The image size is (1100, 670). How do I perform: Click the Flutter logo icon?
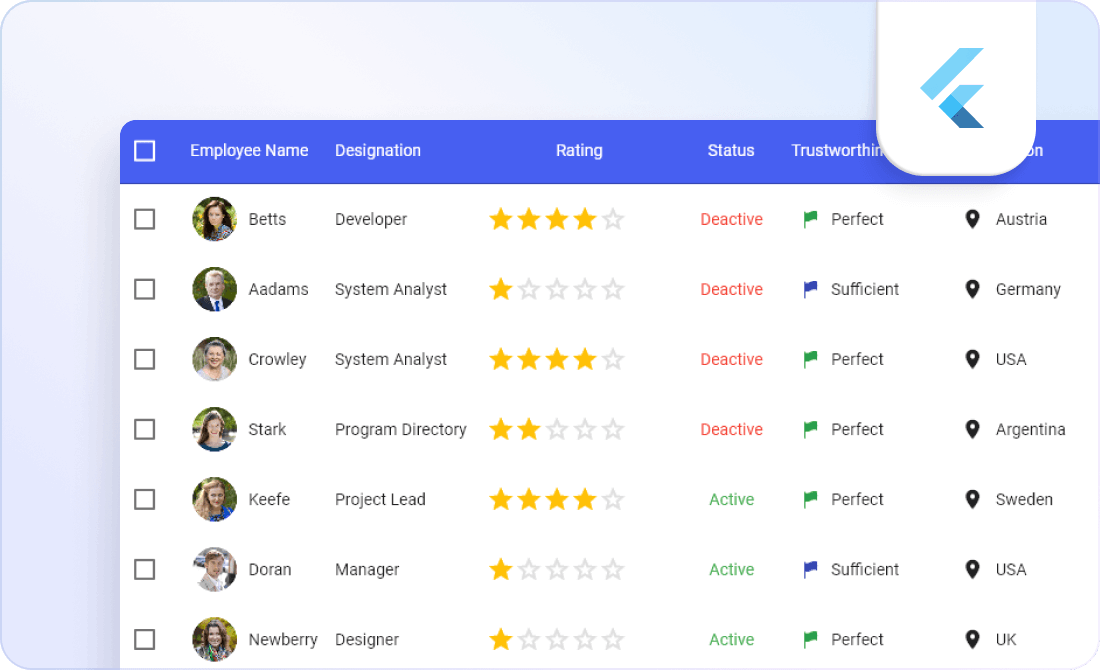click(x=953, y=88)
